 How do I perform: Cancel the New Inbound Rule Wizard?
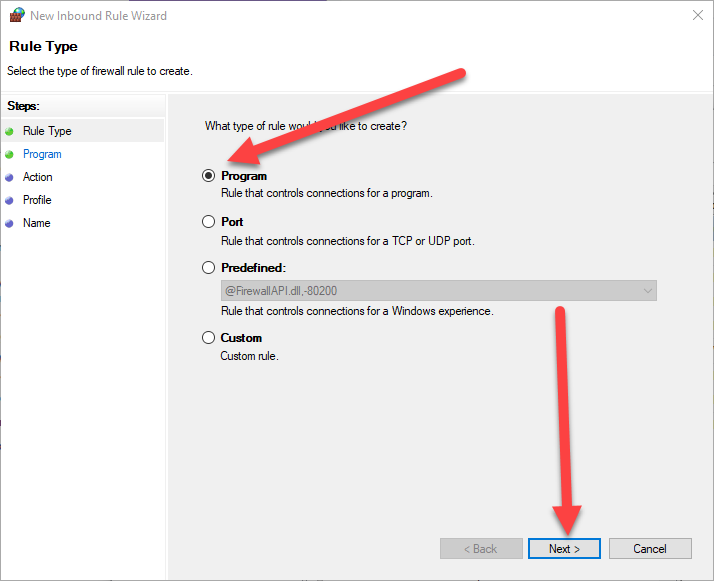(650, 549)
